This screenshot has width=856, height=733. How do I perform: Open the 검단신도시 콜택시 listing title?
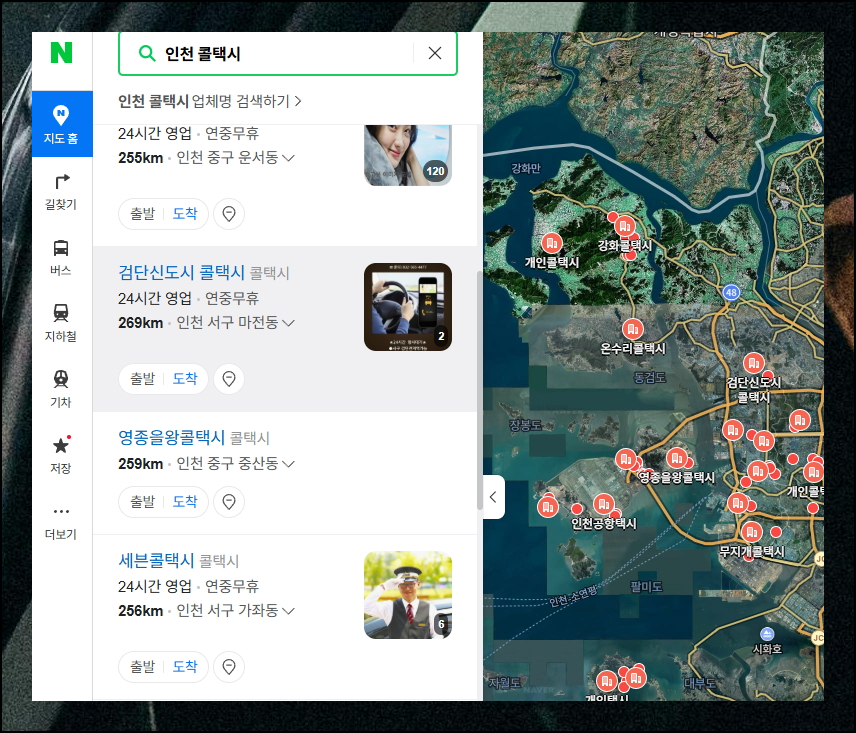181,272
